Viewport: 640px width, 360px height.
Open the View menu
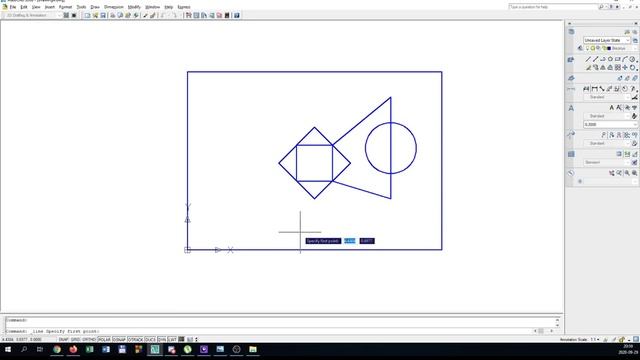pos(36,7)
